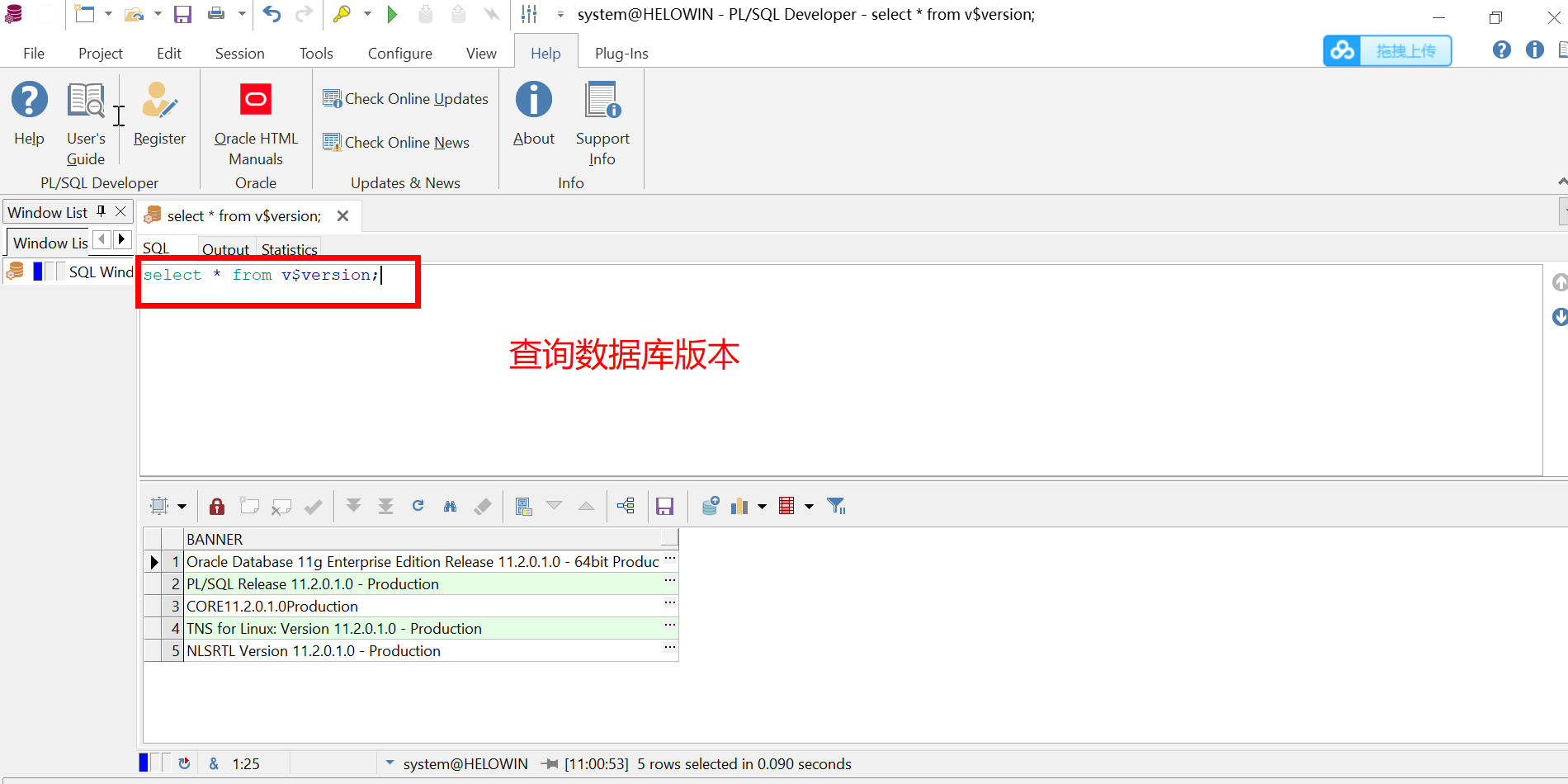Viewport: 1568px width, 784px height.
Task: Expand the Log on key dropdown arrow
Action: 367,14
